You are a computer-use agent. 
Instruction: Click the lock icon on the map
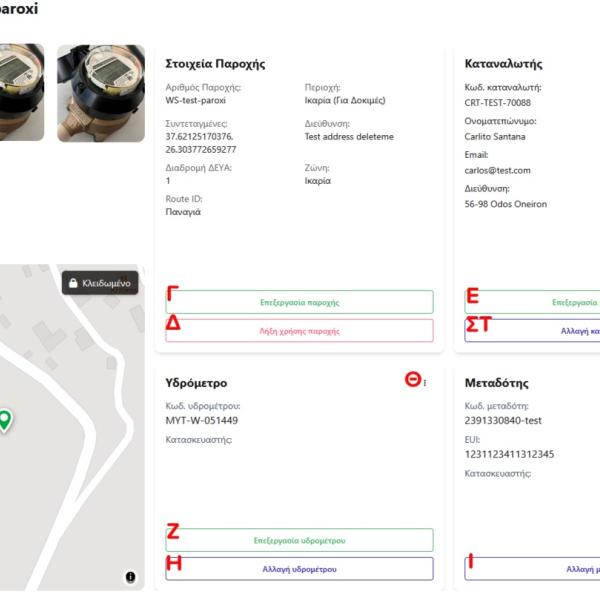click(x=73, y=283)
